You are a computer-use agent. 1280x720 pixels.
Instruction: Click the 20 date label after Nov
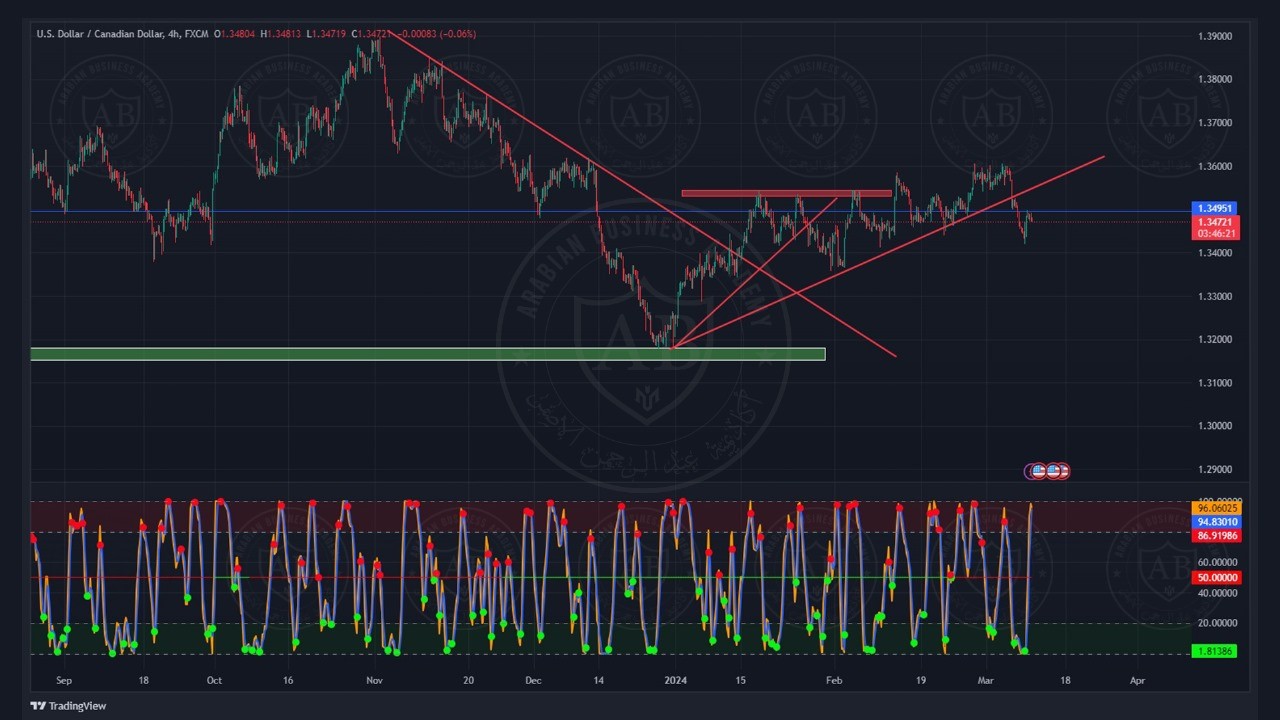[468, 680]
